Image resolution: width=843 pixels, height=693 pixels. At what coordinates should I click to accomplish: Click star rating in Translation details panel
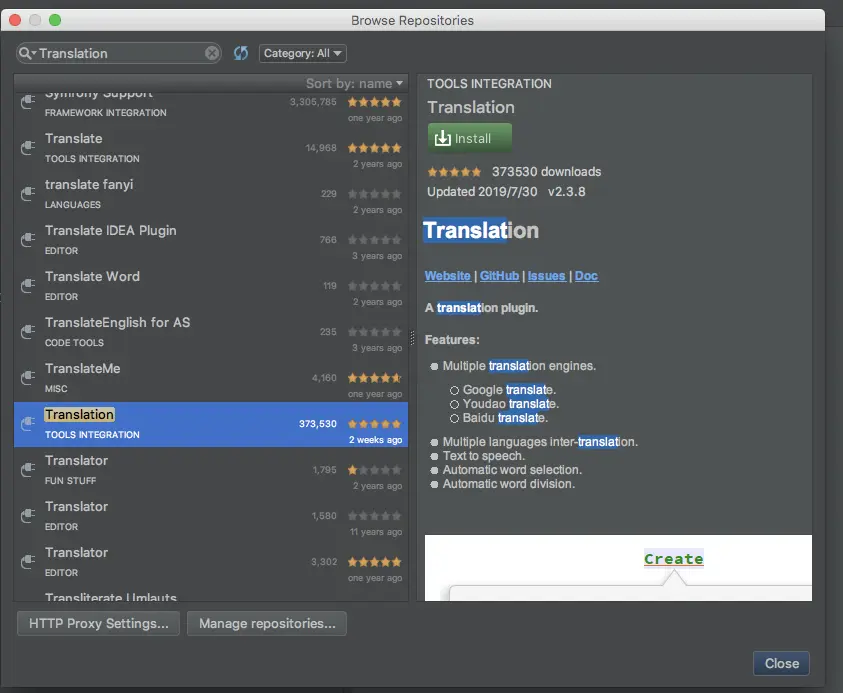pyautogui.click(x=454, y=172)
